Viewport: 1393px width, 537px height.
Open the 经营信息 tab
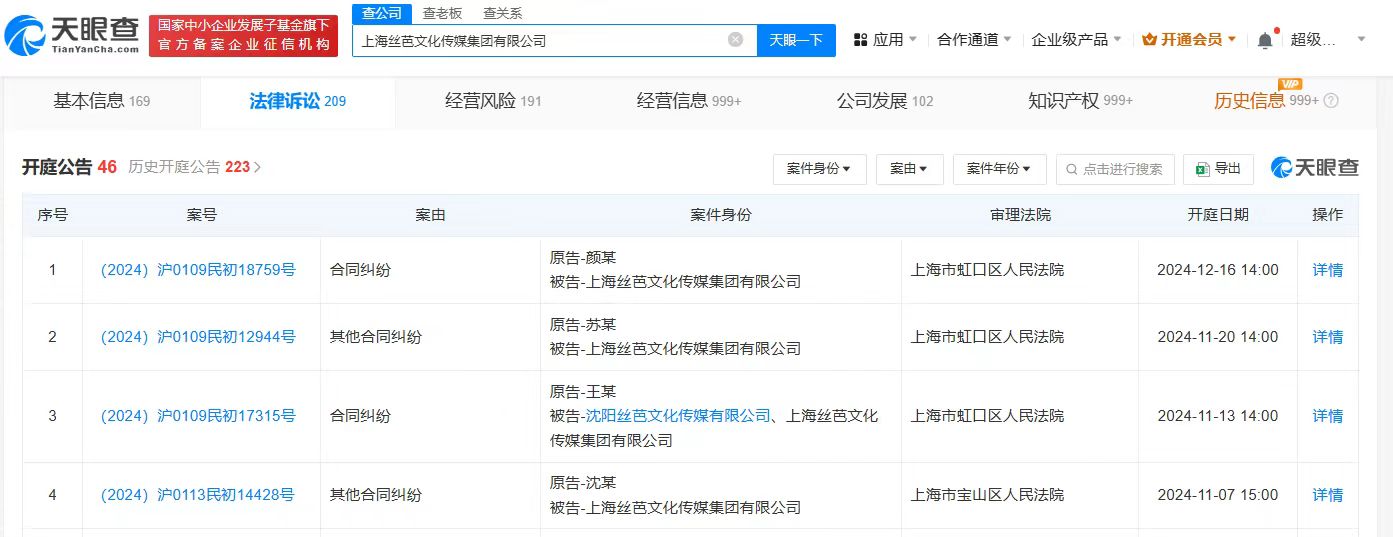pos(689,101)
